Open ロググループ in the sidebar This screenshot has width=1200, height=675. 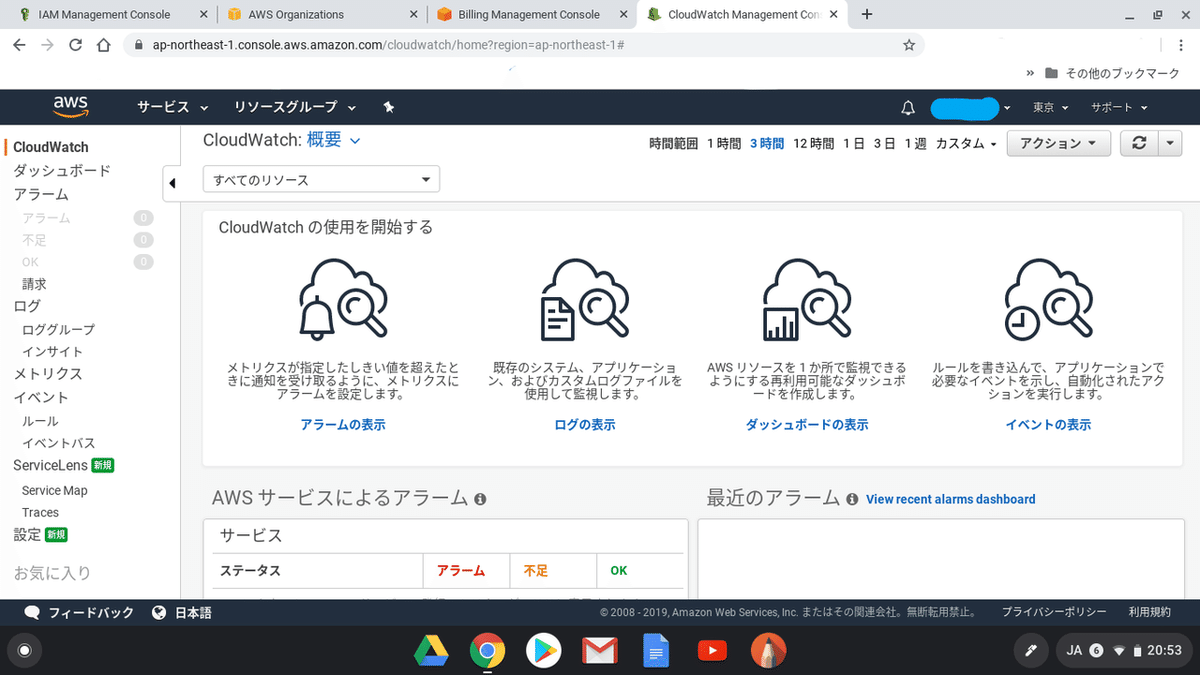pyautogui.click(x=59, y=330)
